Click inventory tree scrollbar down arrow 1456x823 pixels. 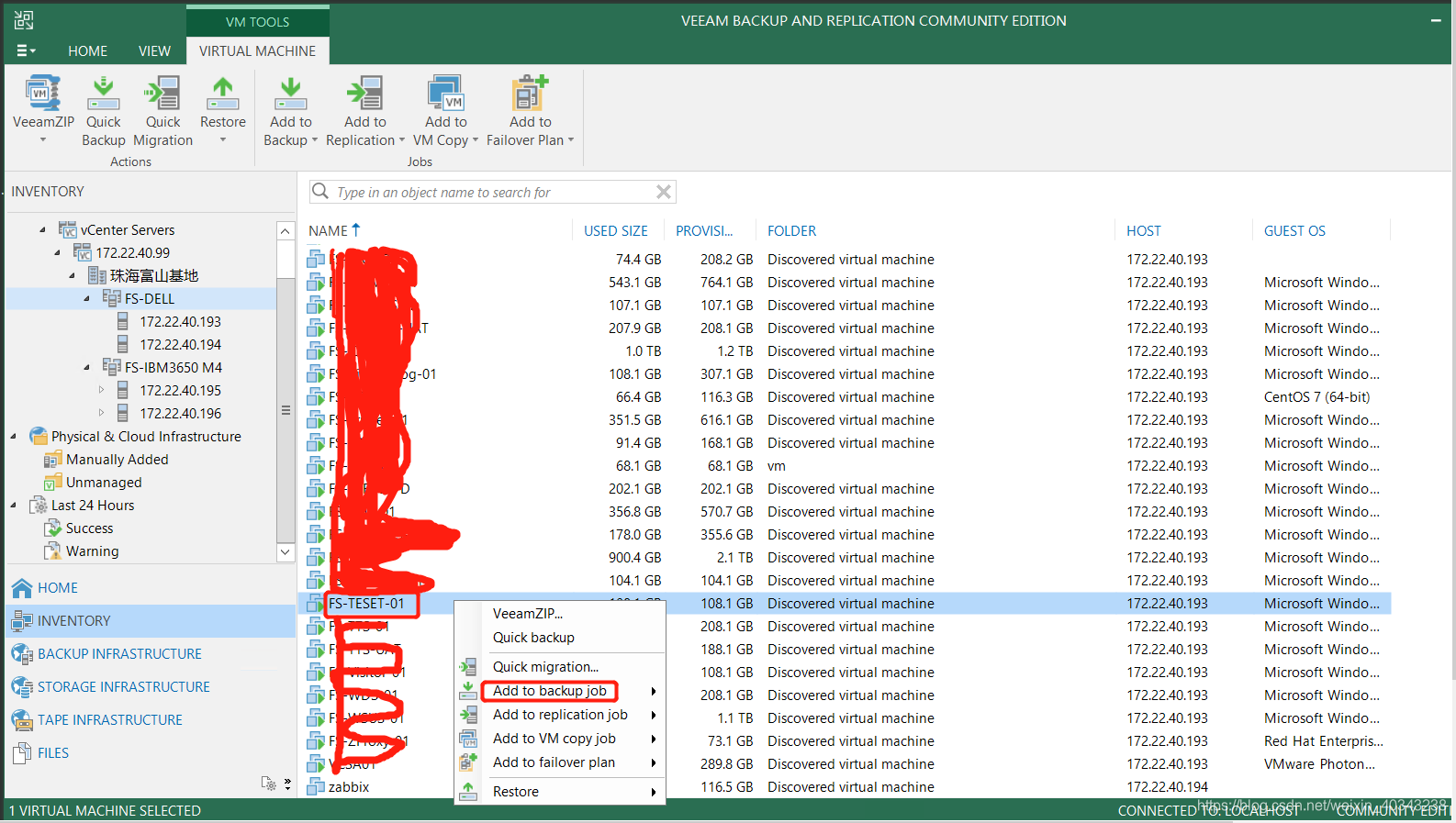286,552
